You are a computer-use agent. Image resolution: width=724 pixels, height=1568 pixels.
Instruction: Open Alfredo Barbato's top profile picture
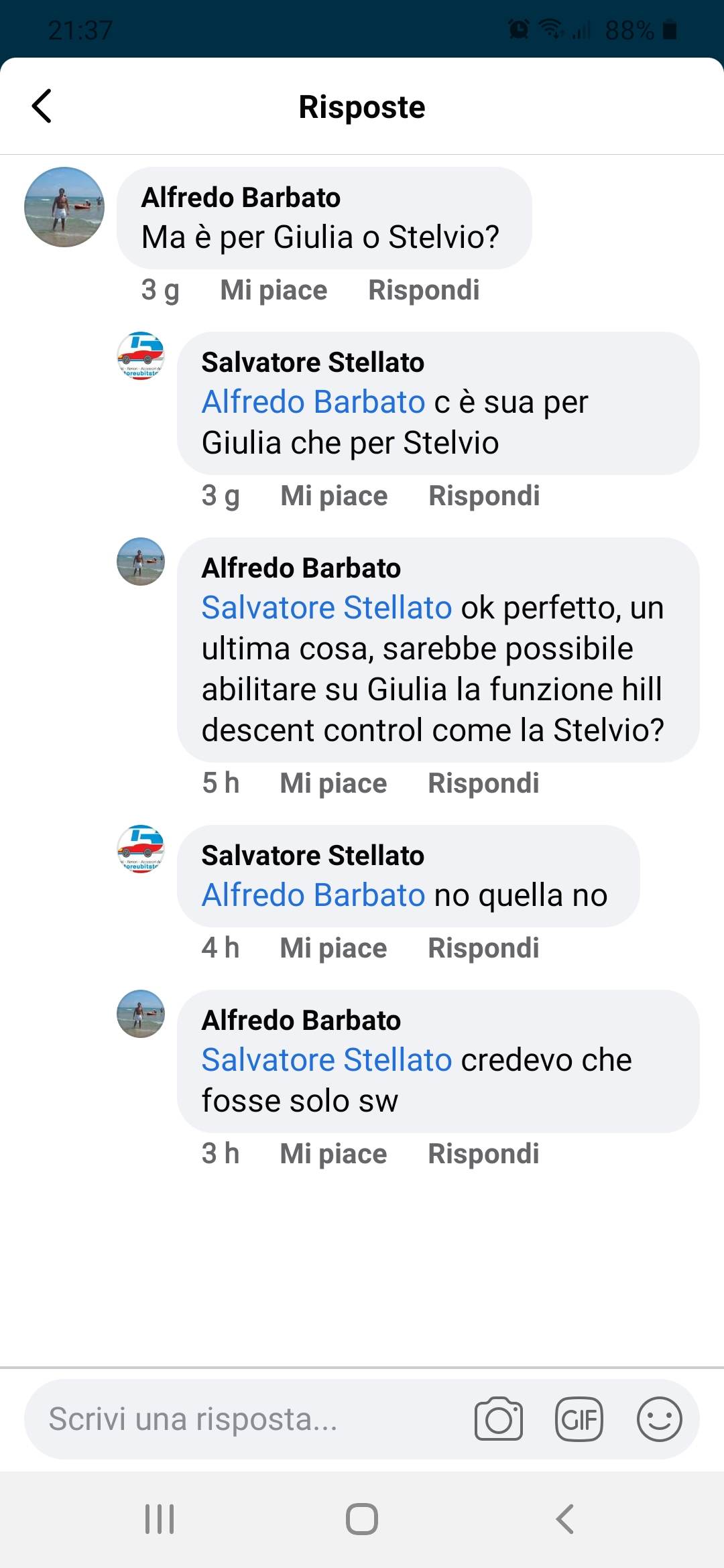click(64, 207)
